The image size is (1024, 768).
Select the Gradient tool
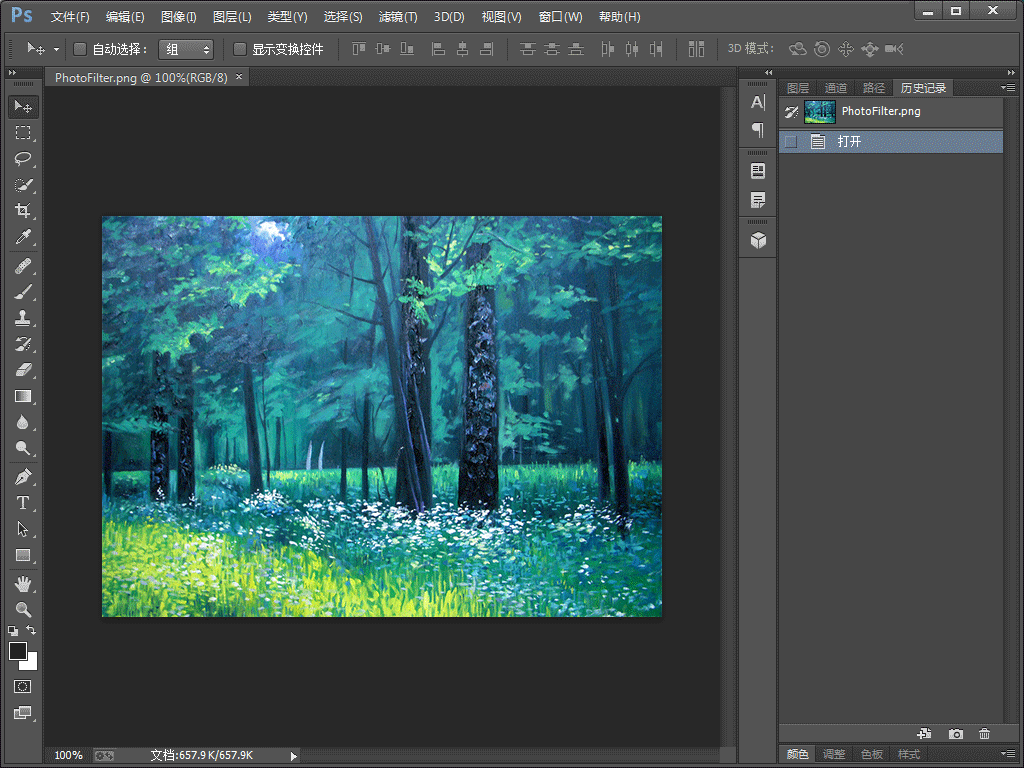click(x=23, y=396)
